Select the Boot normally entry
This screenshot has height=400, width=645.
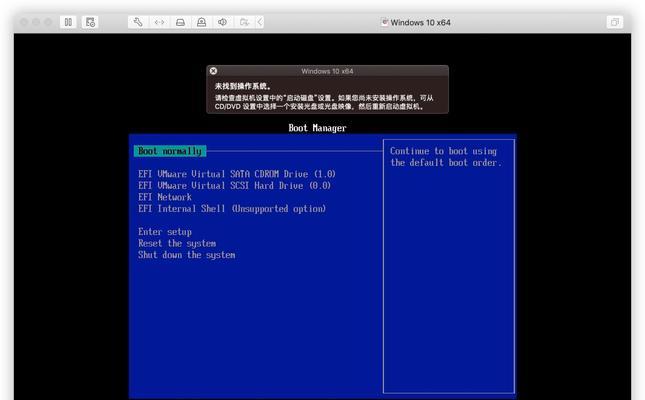[x=170, y=151]
